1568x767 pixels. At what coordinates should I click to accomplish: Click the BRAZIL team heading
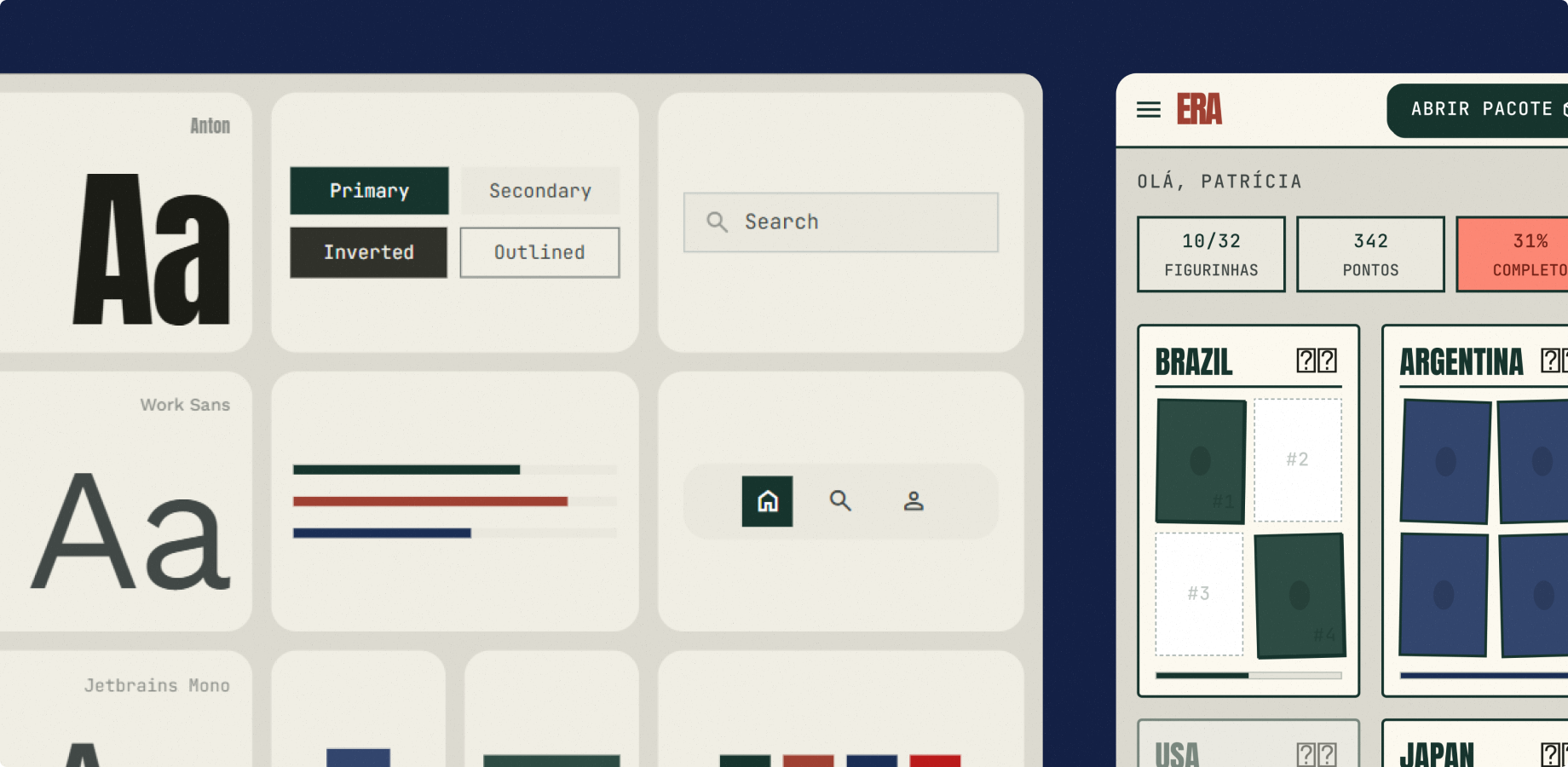click(x=1194, y=362)
